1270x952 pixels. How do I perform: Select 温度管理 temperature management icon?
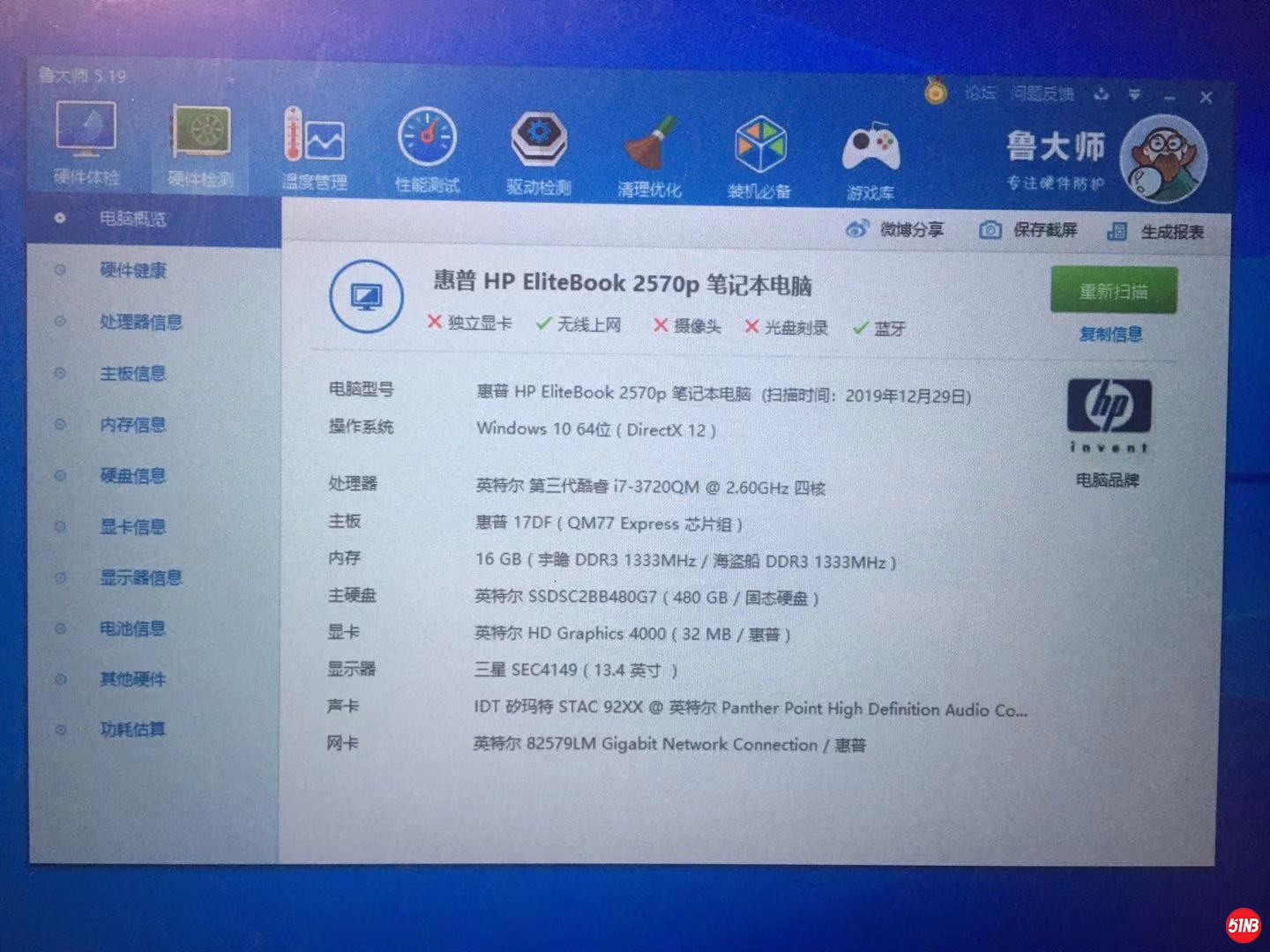(x=314, y=146)
